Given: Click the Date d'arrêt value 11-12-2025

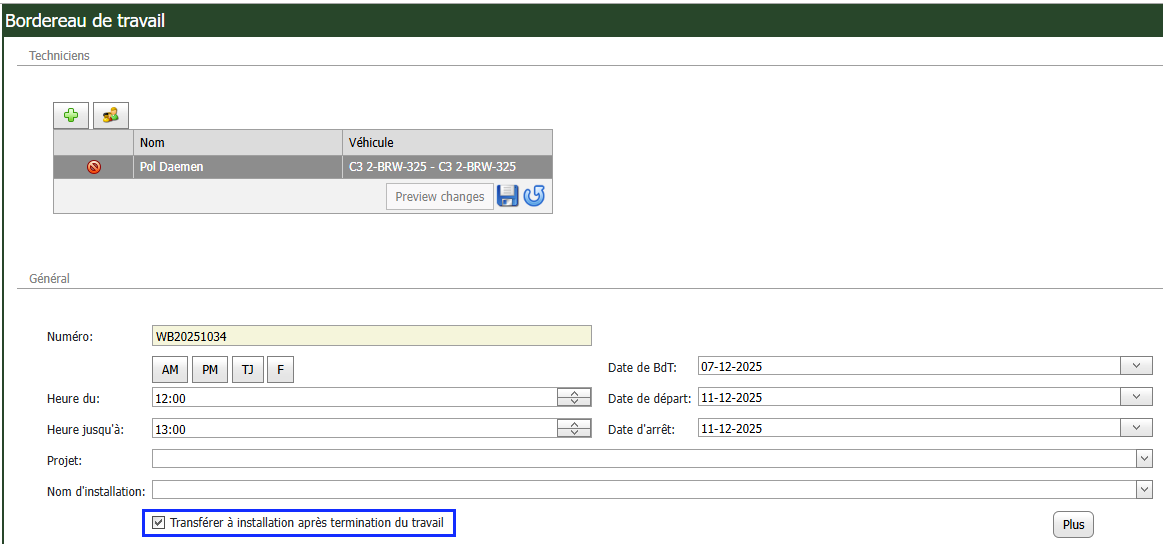Looking at the screenshot, I should point(909,428).
